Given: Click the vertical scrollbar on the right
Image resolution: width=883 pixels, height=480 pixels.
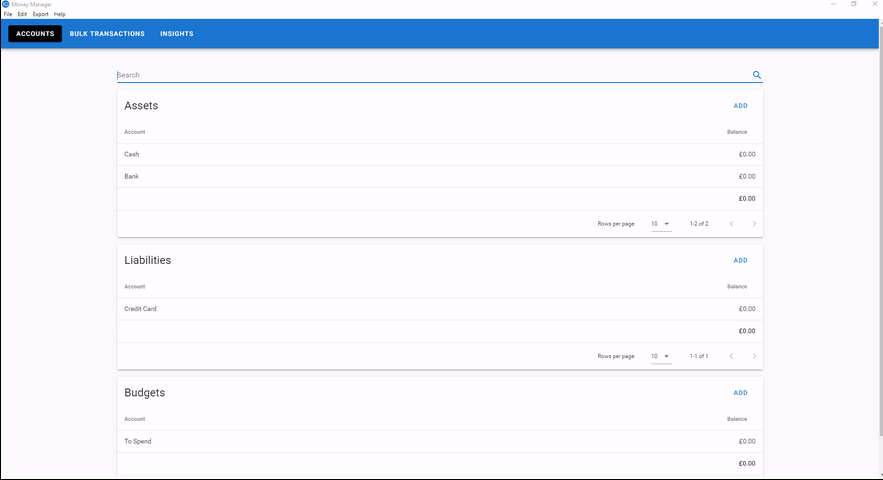Looking at the screenshot, I should (881, 230).
